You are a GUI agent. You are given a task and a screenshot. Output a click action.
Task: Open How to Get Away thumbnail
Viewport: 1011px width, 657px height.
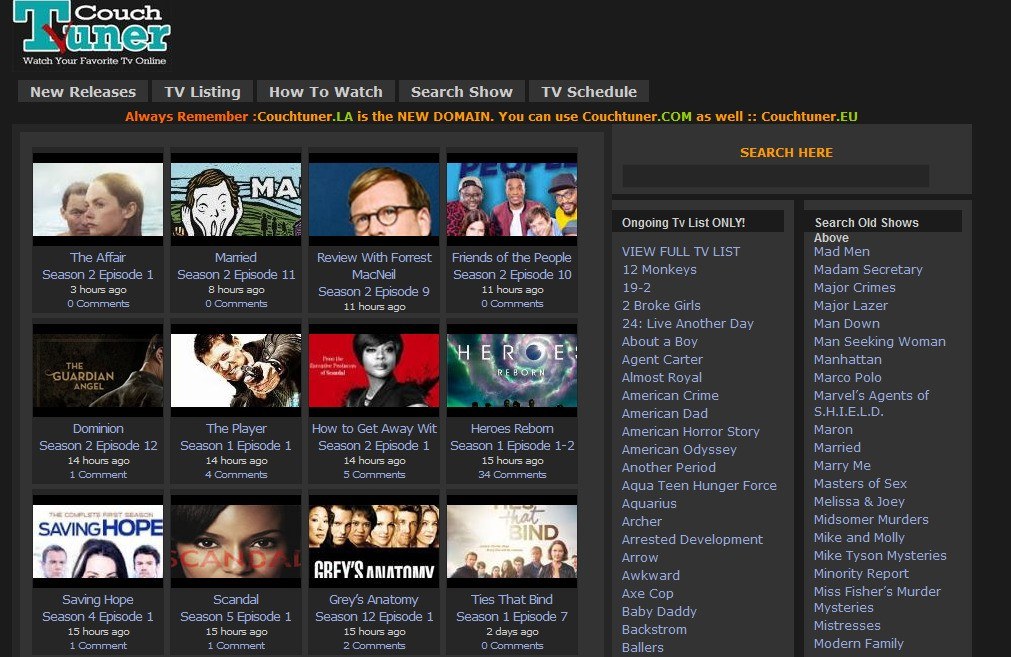[374, 370]
